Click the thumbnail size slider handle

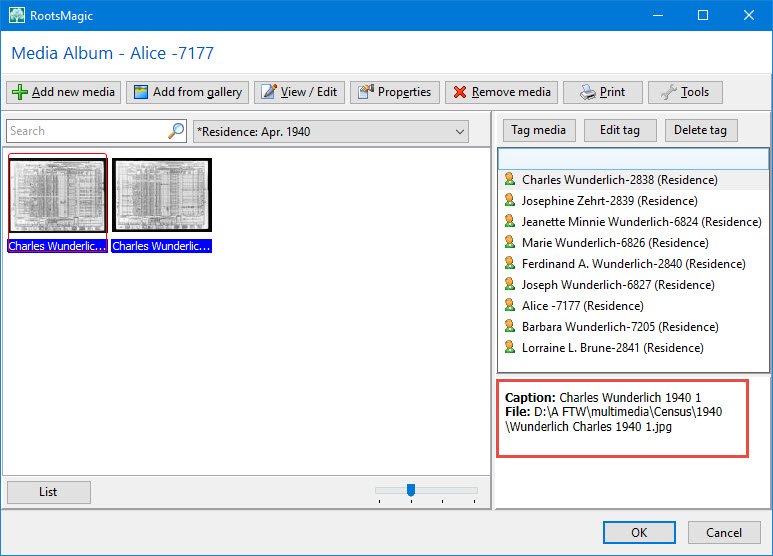(x=411, y=490)
